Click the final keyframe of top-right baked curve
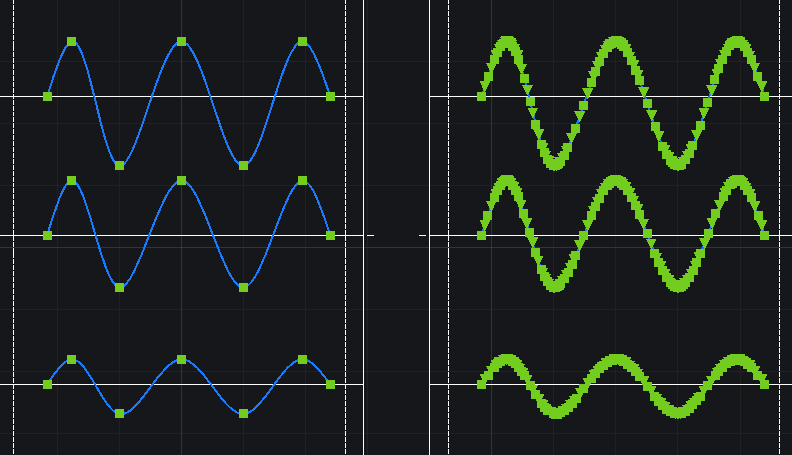This screenshot has width=792, height=455. coord(765,97)
